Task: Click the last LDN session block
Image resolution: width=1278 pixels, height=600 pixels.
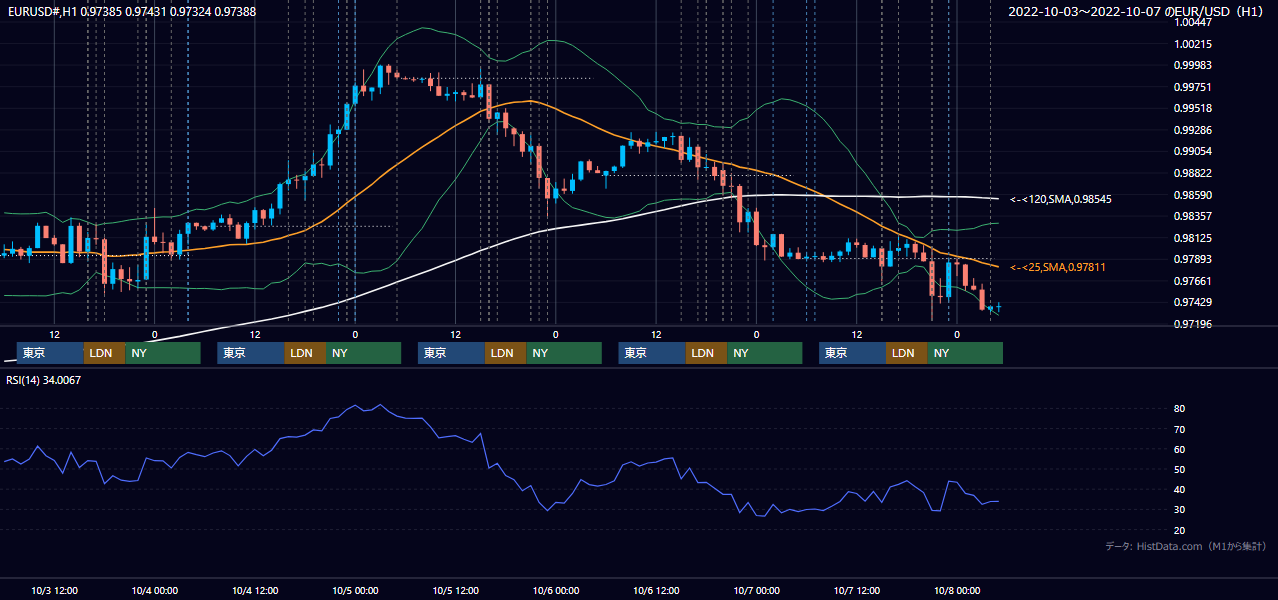Action: pyautogui.click(x=907, y=353)
